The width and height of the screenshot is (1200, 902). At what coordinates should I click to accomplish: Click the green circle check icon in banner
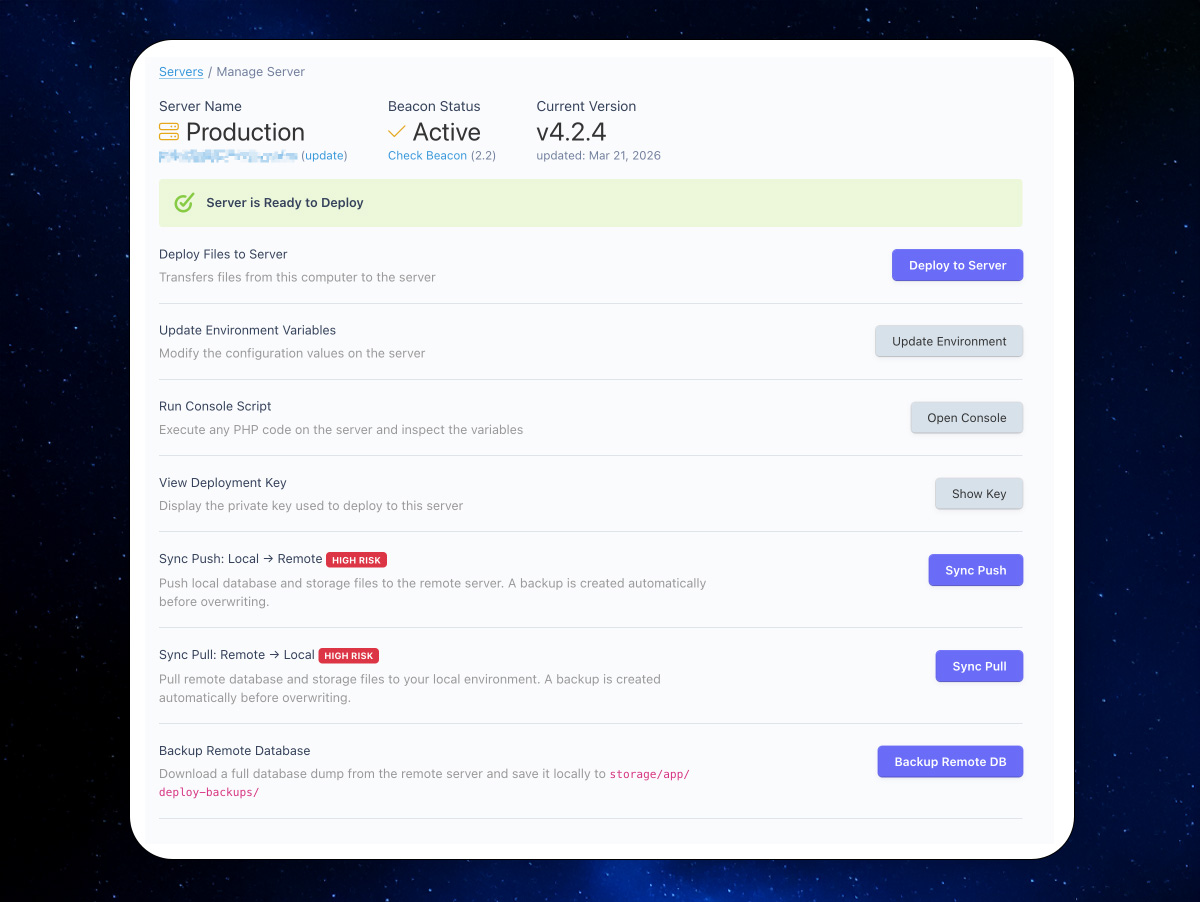pos(184,203)
